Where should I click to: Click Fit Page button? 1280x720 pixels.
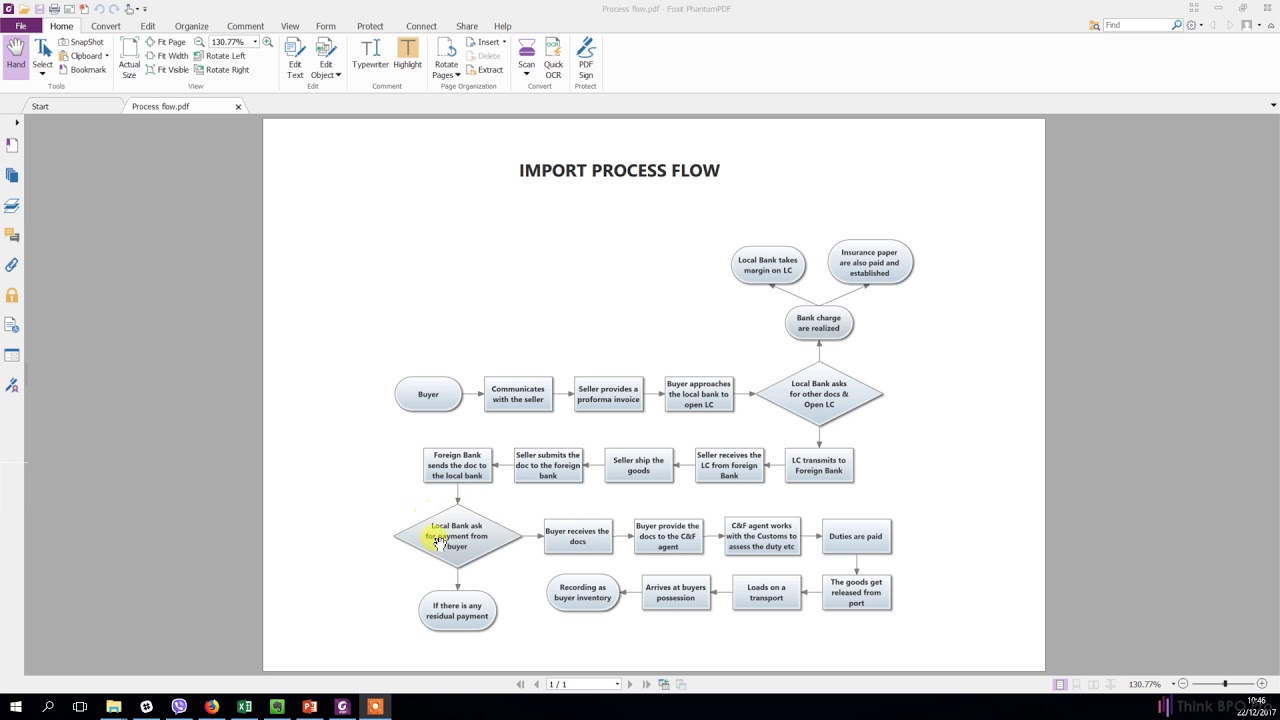(165, 42)
